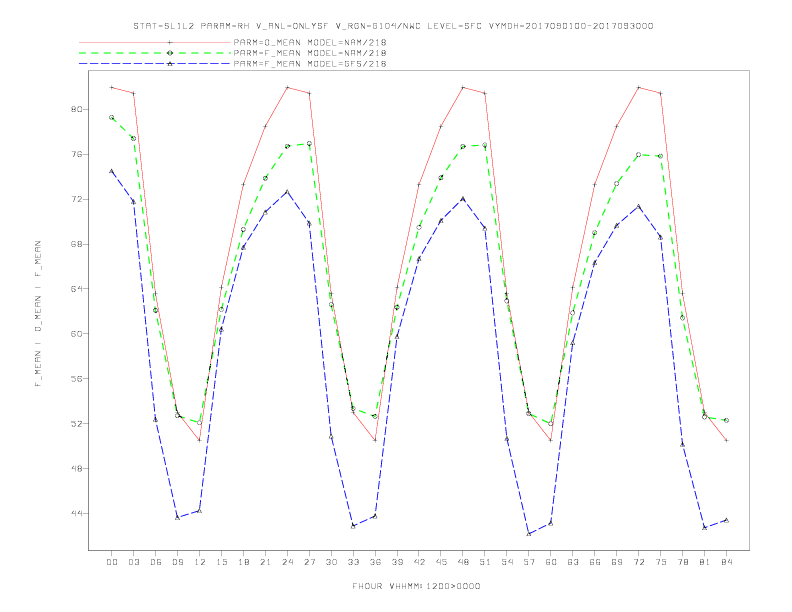Click the y-axis tick label 60

[76, 333]
